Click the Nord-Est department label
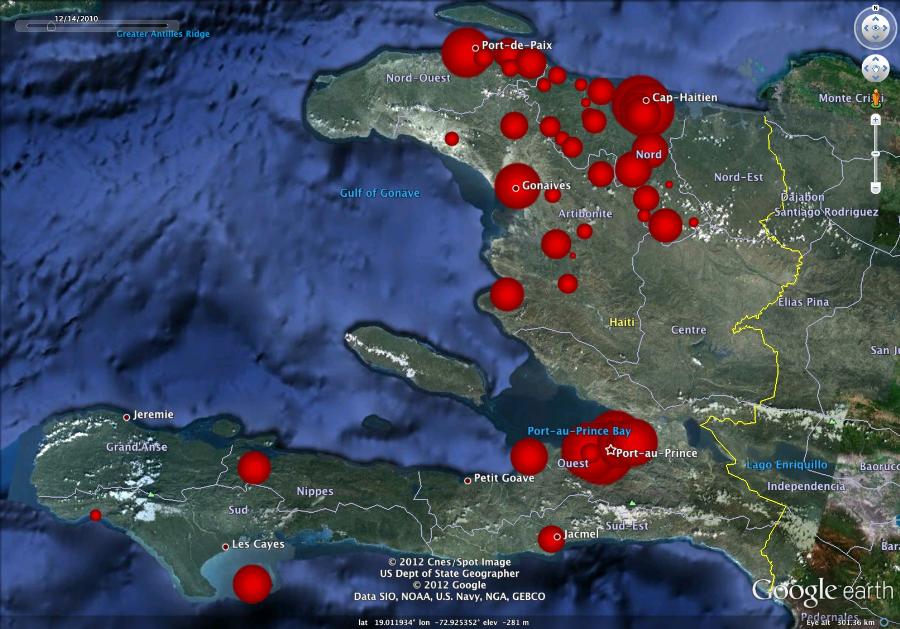The image size is (900, 629). [738, 177]
